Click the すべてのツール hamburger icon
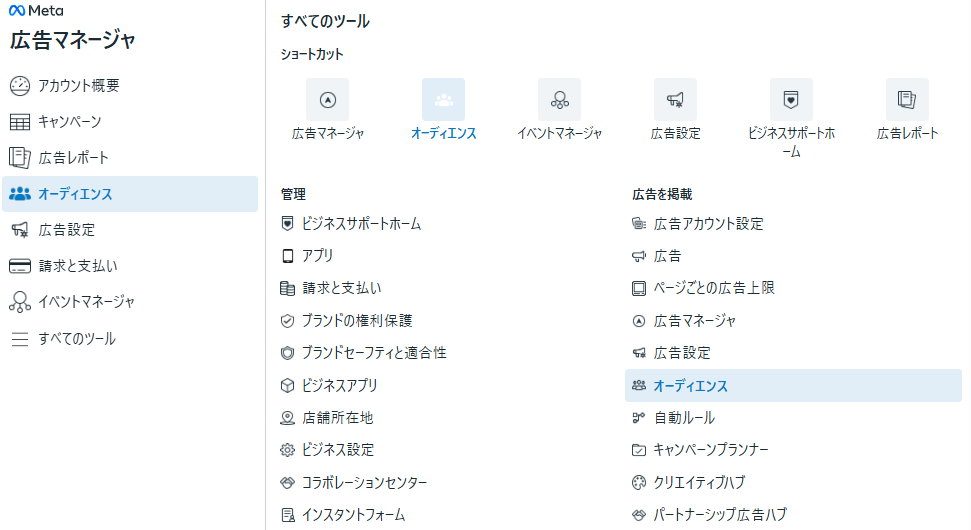Image resolution: width=971 pixels, height=530 pixels. 20,339
